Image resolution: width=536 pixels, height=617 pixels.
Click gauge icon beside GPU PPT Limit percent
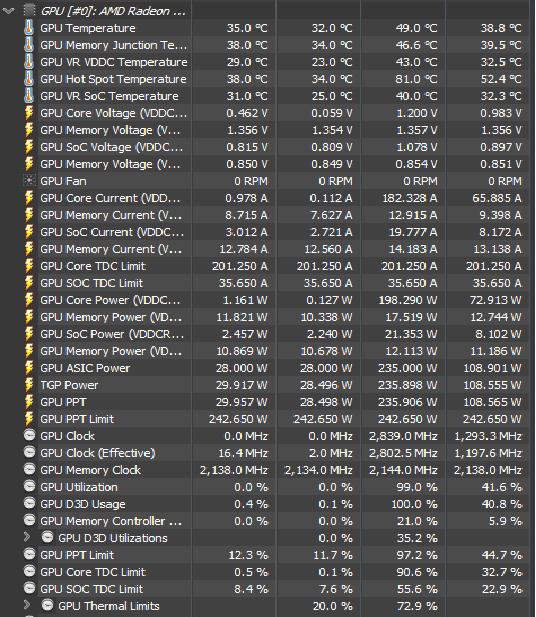click(30, 554)
